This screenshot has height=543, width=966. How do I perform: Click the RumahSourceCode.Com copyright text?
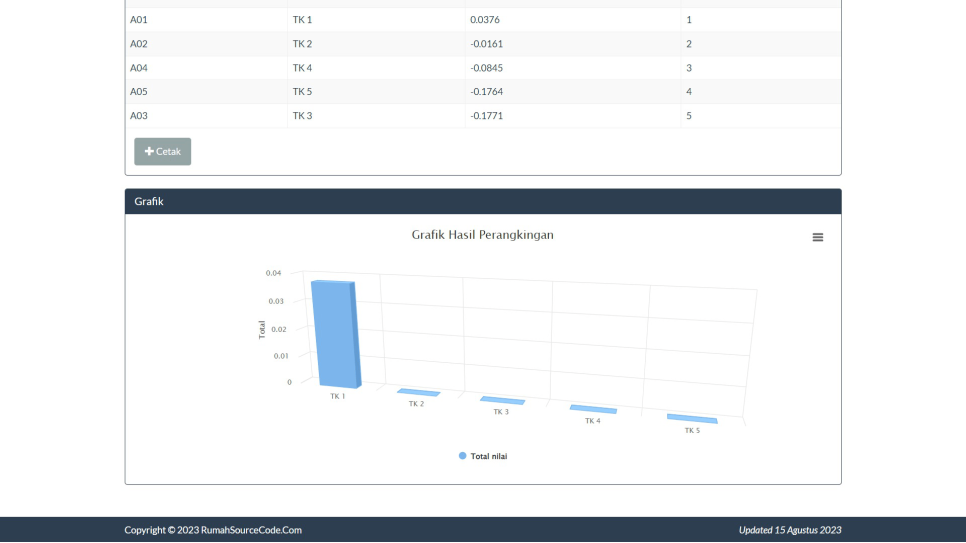pos(213,530)
